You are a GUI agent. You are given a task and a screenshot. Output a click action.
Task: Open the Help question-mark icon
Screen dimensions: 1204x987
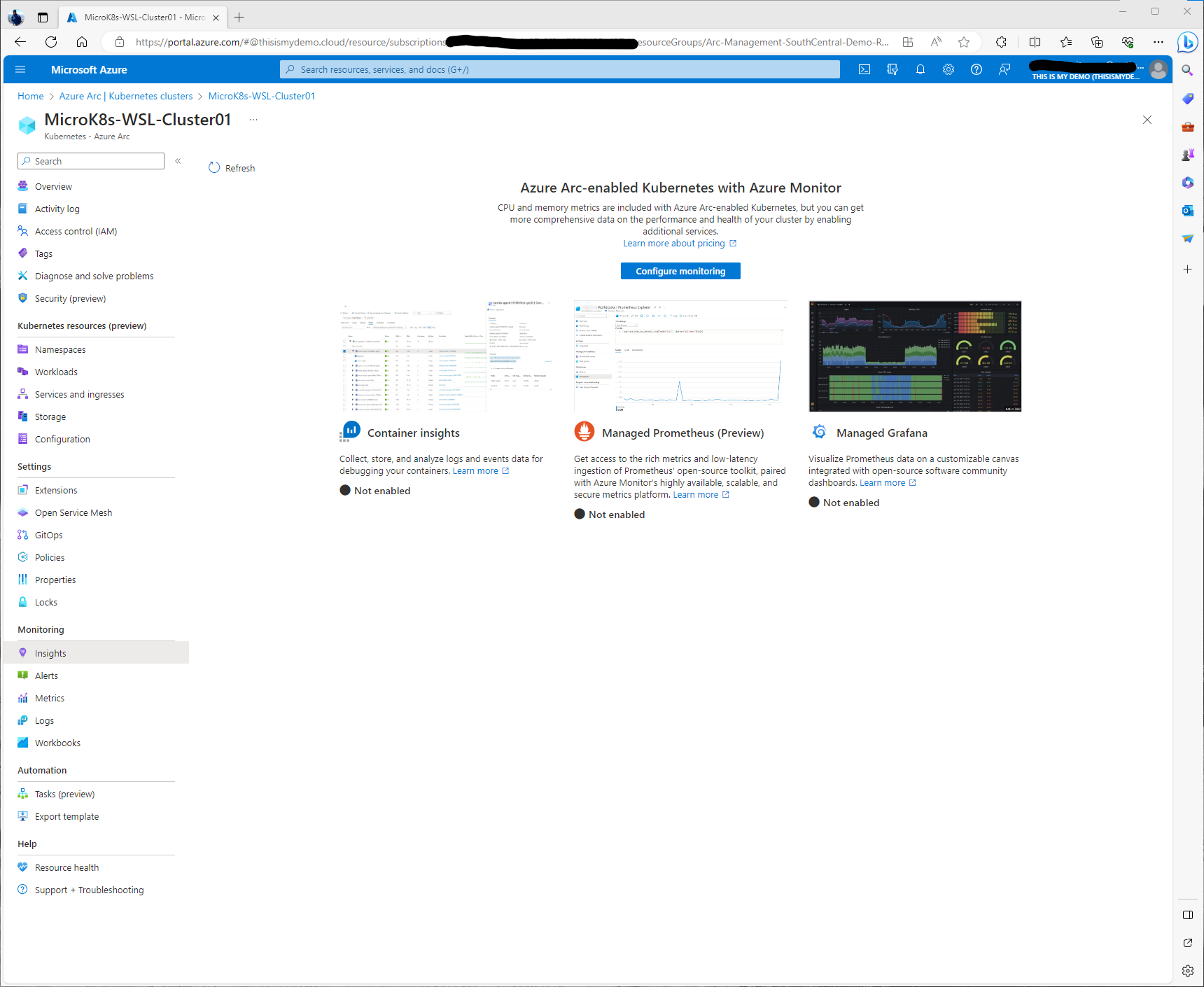coord(976,69)
